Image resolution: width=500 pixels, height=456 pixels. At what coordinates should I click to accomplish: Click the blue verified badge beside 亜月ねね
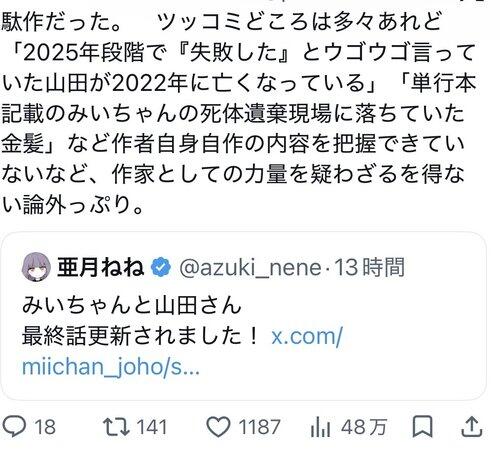click(161, 267)
